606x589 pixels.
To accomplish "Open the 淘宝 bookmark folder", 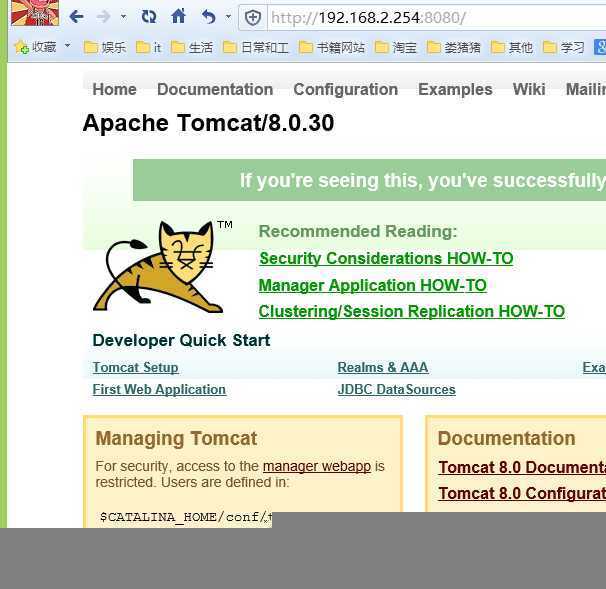I will pyautogui.click(x=396, y=48).
